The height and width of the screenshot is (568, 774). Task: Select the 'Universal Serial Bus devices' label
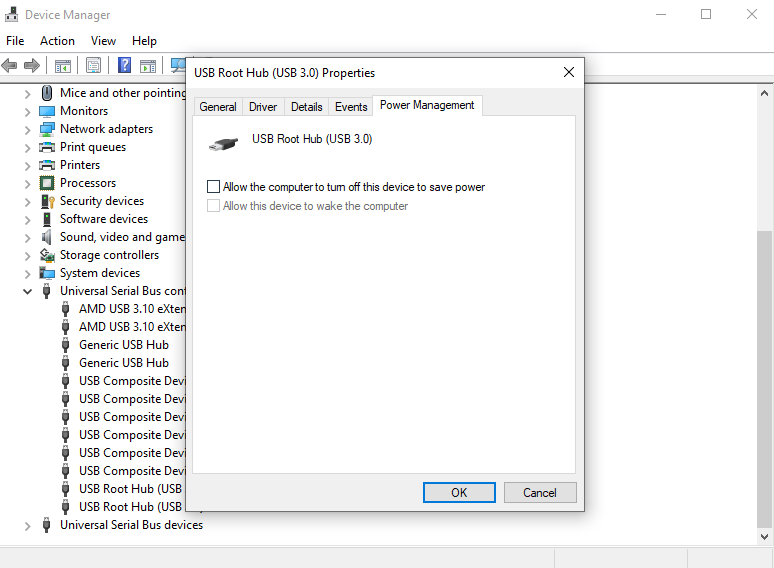pos(131,525)
